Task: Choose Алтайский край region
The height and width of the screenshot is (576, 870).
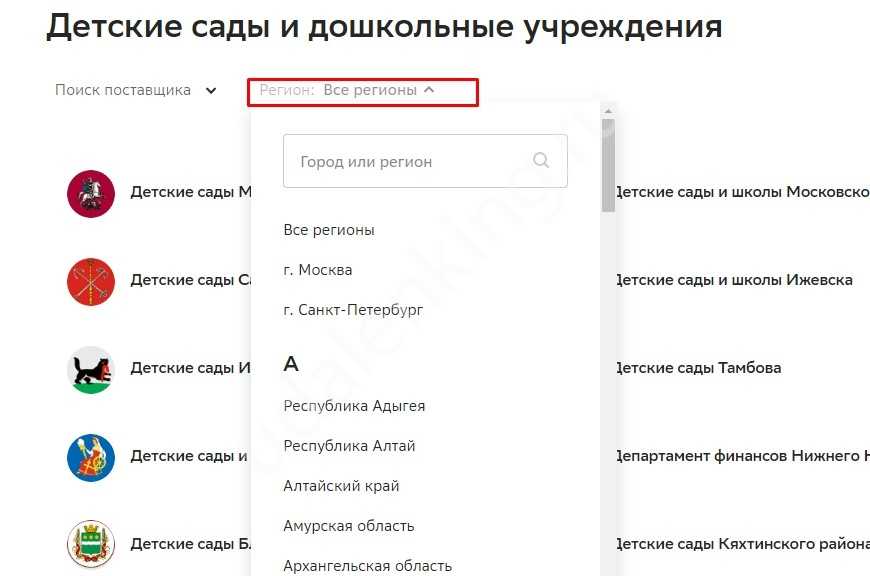Action: point(341,486)
